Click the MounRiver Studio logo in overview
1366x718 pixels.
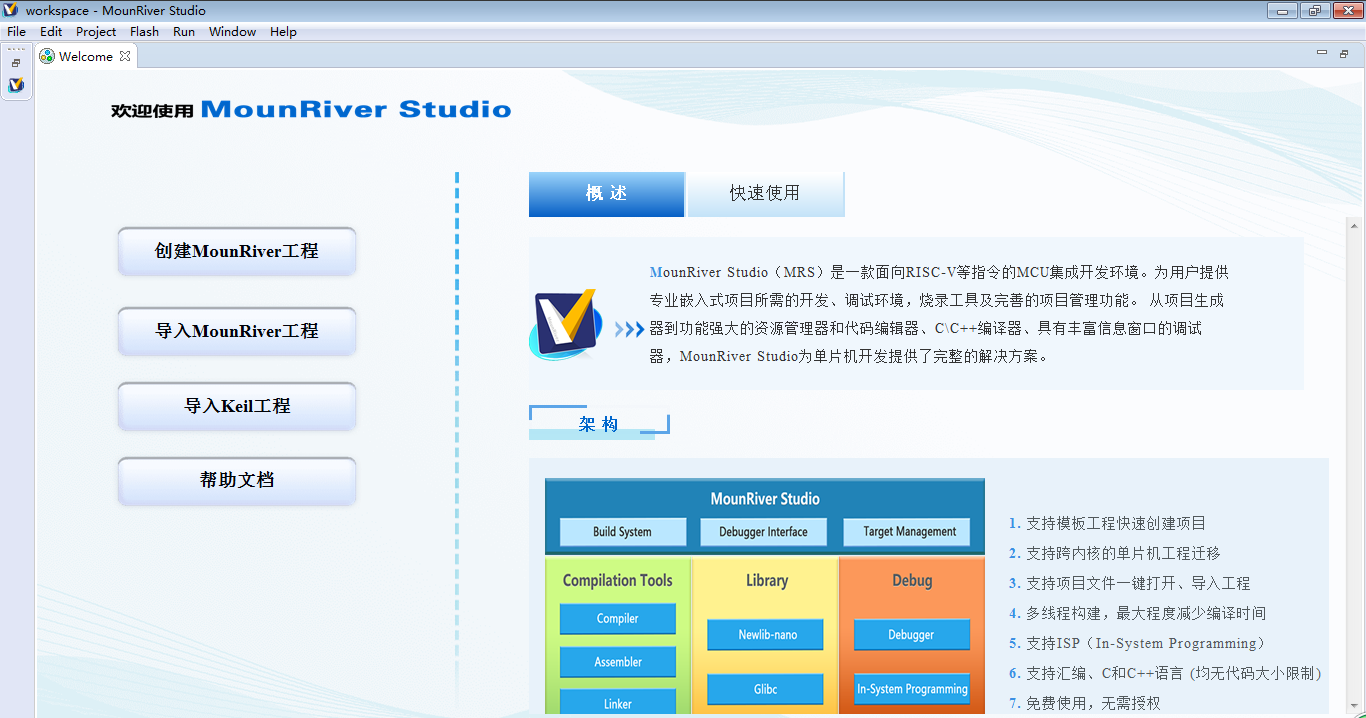point(566,325)
